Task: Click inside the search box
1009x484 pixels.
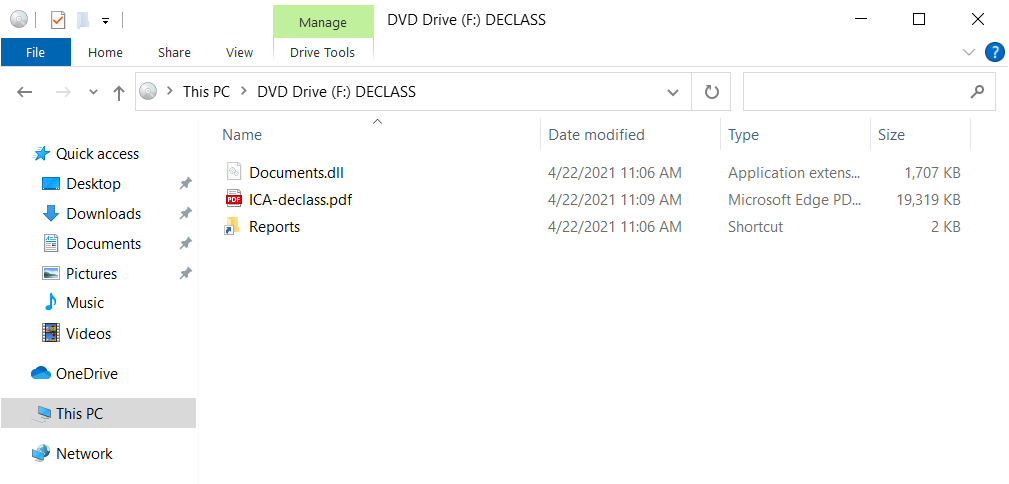Action: (x=855, y=92)
